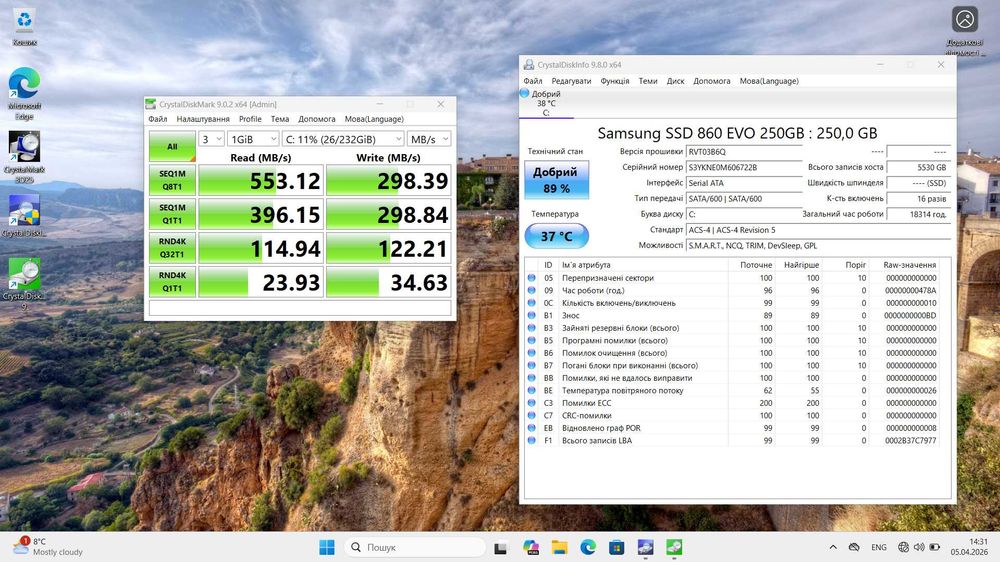Run the SEQ1M Q1T1 test

(x=172, y=214)
